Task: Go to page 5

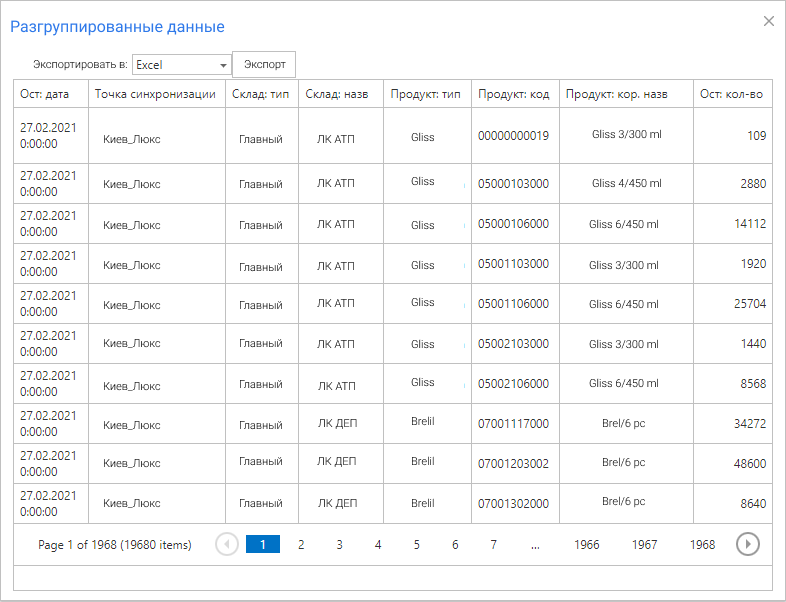Action: point(417,544)
